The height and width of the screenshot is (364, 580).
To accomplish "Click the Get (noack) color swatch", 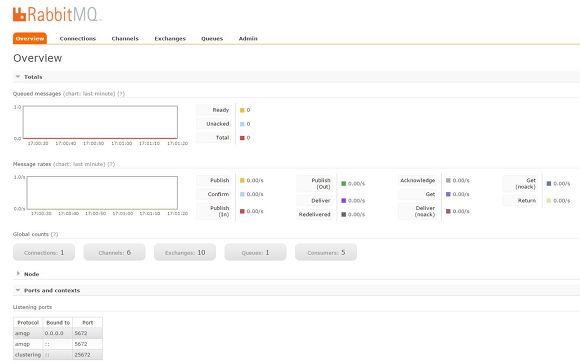I will tap(549, 183).
